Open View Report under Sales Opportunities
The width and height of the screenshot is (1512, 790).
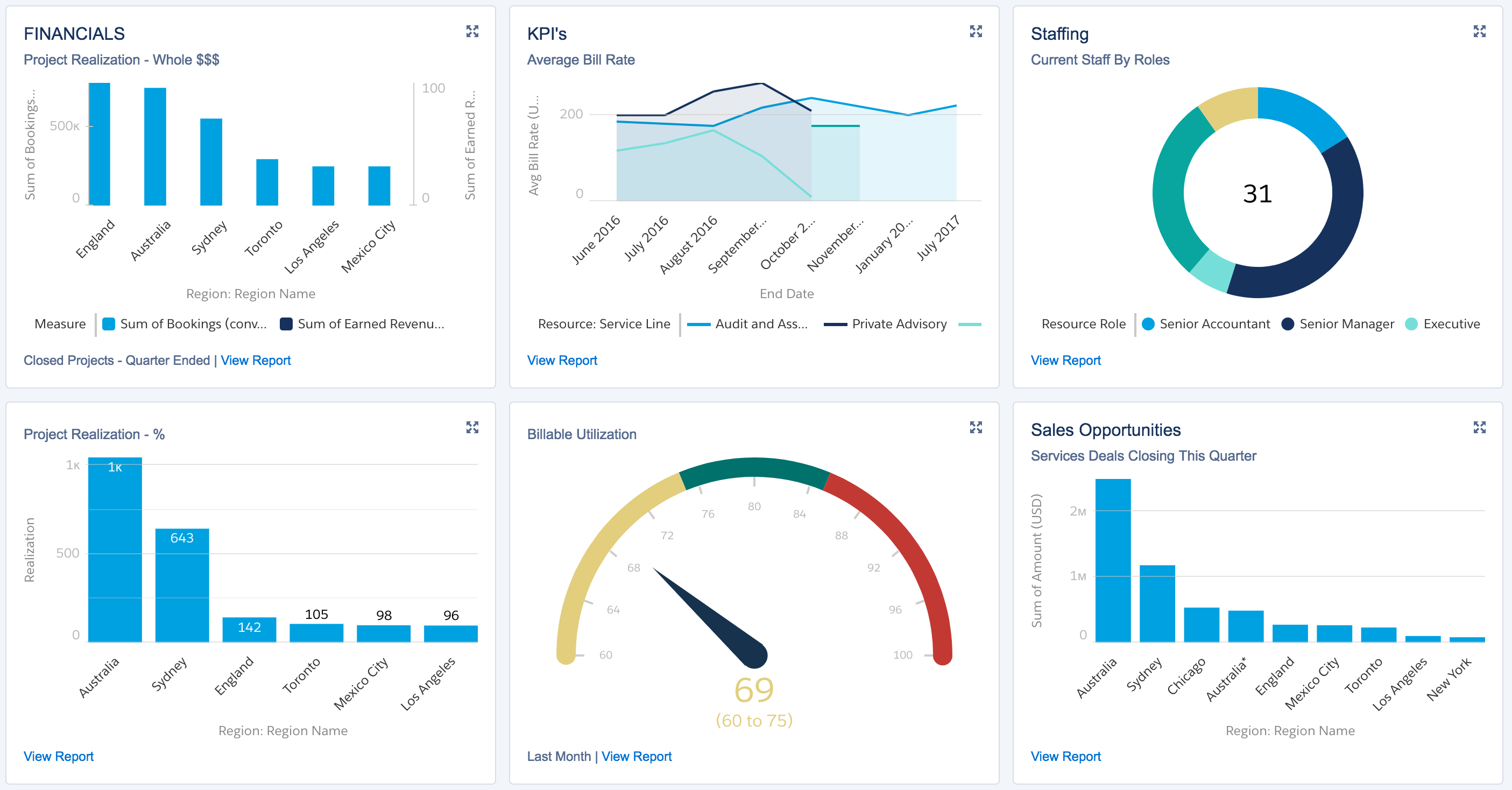tap(1065, 757)
